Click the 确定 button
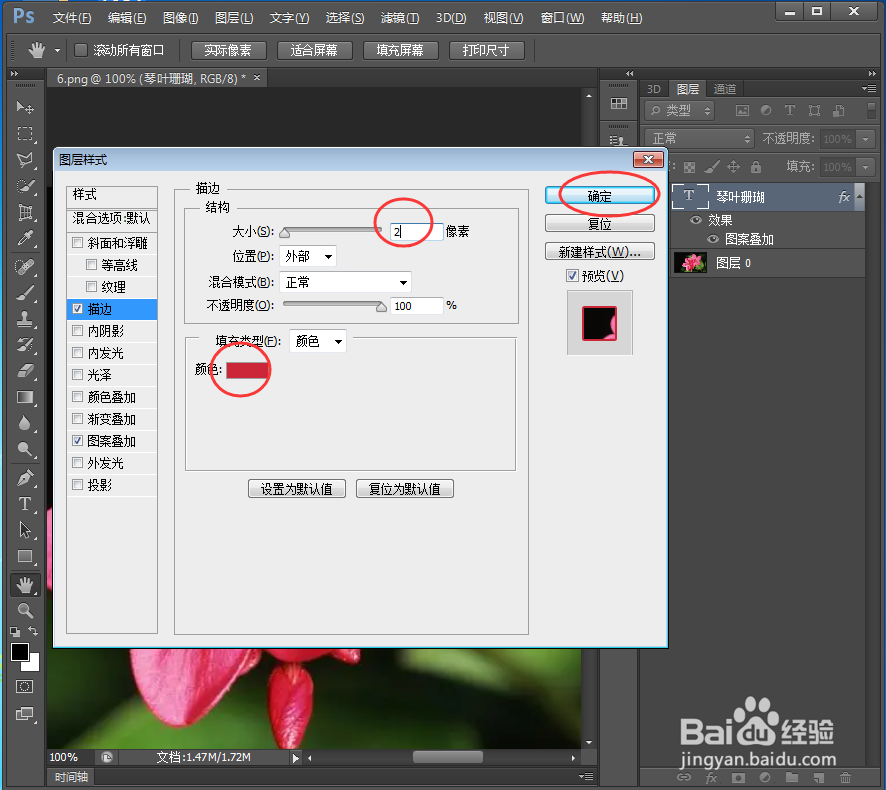Image resolution: width=886 pixels, height=790 pixels. (600, 196)
